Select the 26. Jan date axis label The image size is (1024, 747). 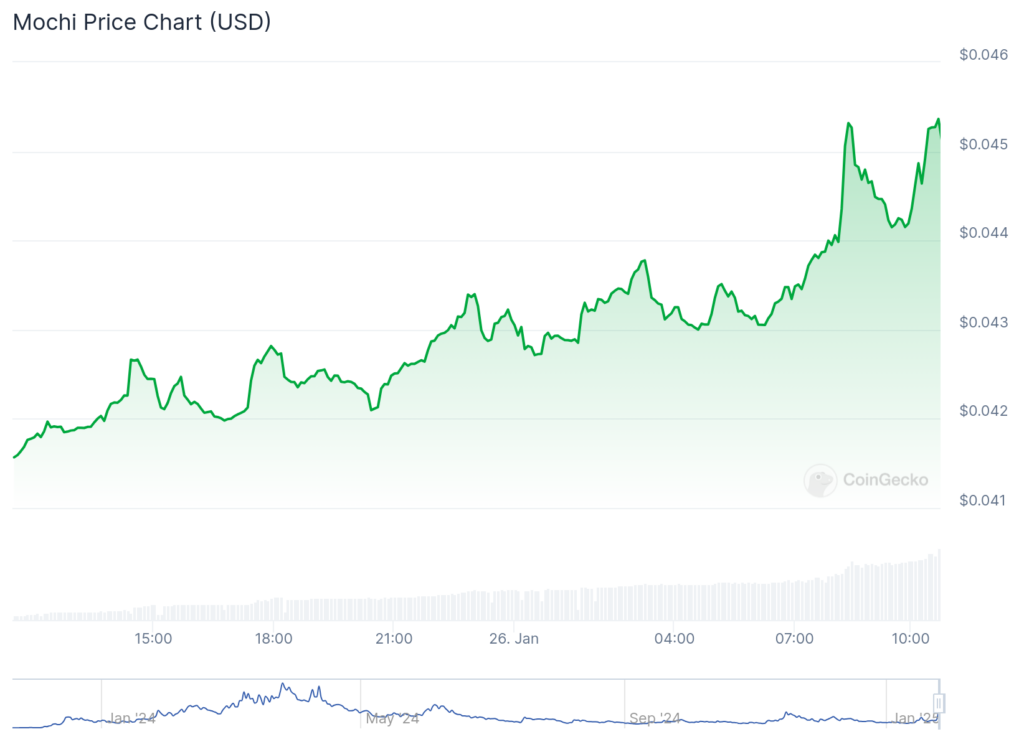click(513, 638)
